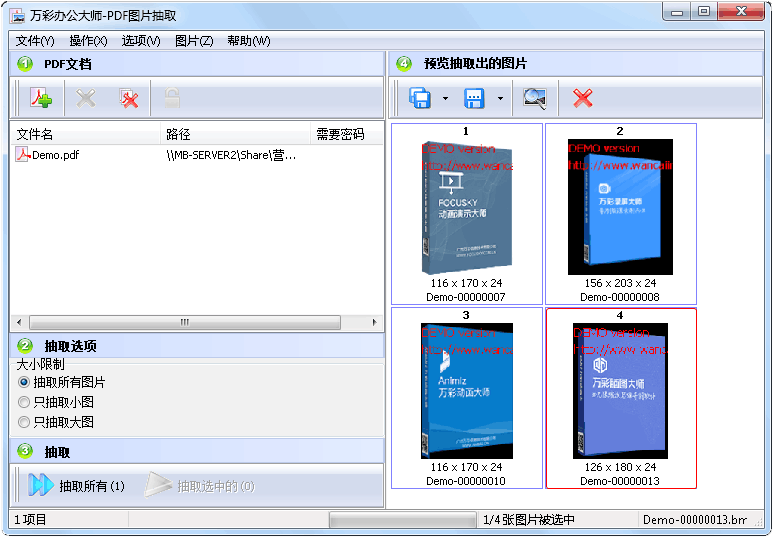The height and width of the screenshot is (537, 773).
Task: Click the save all images icon
Action: coord(420,98)
